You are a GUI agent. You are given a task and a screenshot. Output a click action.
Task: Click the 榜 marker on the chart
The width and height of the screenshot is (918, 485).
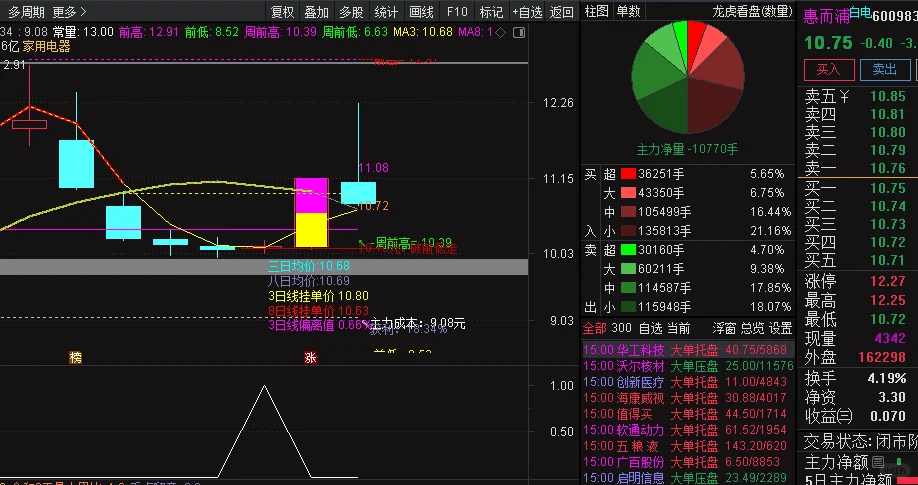point(76,357)
